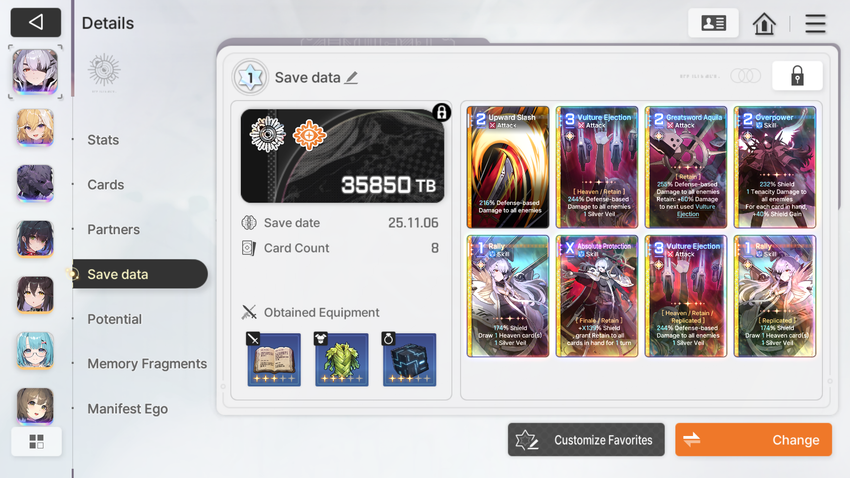View the Upward Slash card

pos(508,167)
